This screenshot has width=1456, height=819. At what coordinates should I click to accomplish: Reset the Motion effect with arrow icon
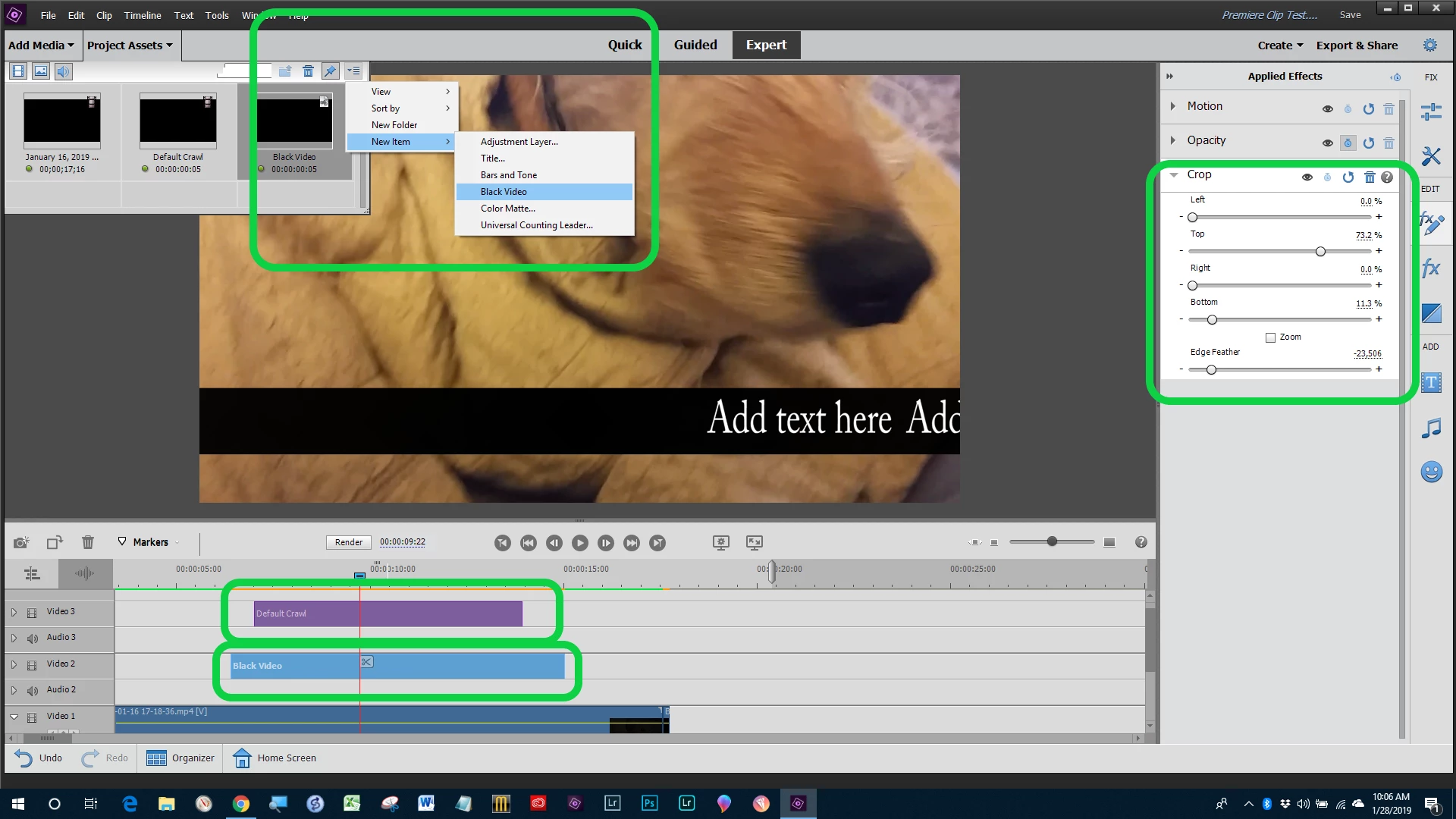pyautogui.click(x=1368, y=109)
